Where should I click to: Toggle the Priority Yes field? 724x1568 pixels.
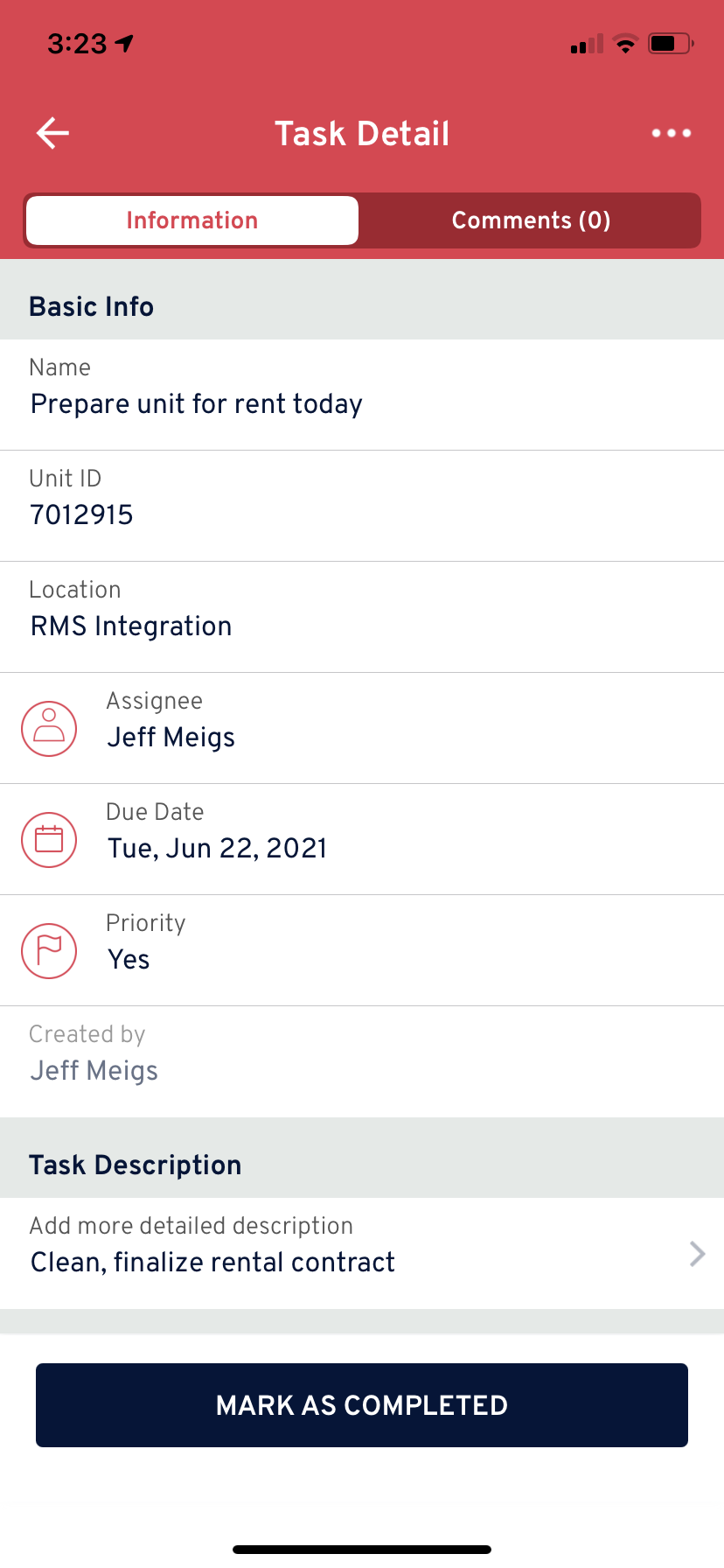point(362,950)
